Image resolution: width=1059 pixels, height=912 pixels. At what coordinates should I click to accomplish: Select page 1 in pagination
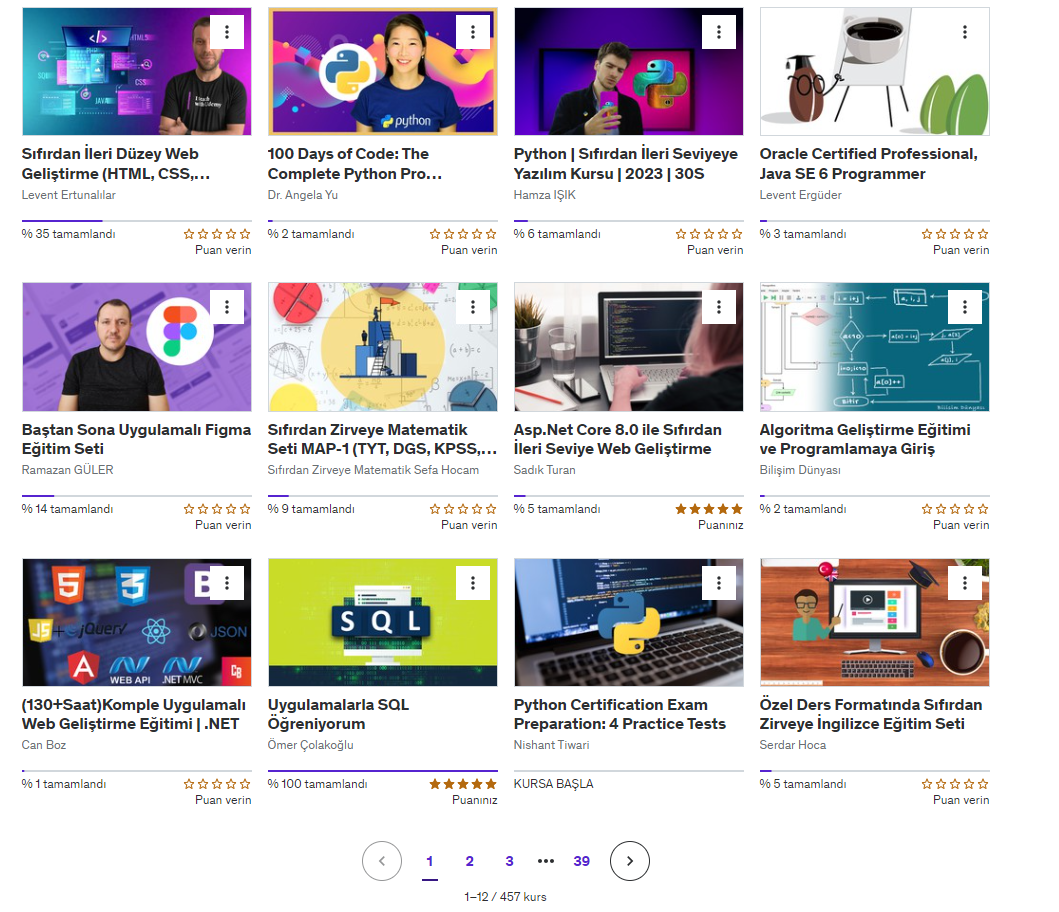click(x=430, y=861)
